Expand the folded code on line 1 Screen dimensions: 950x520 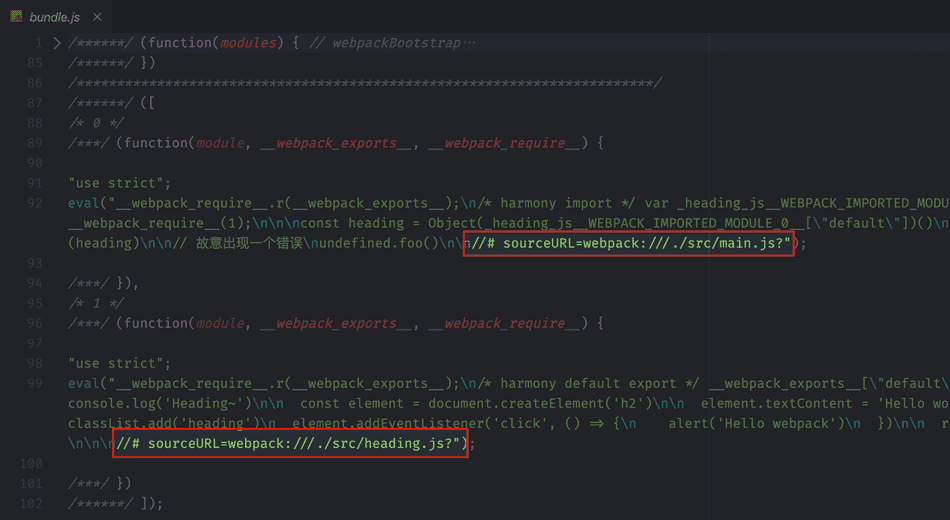click(57, 43)
